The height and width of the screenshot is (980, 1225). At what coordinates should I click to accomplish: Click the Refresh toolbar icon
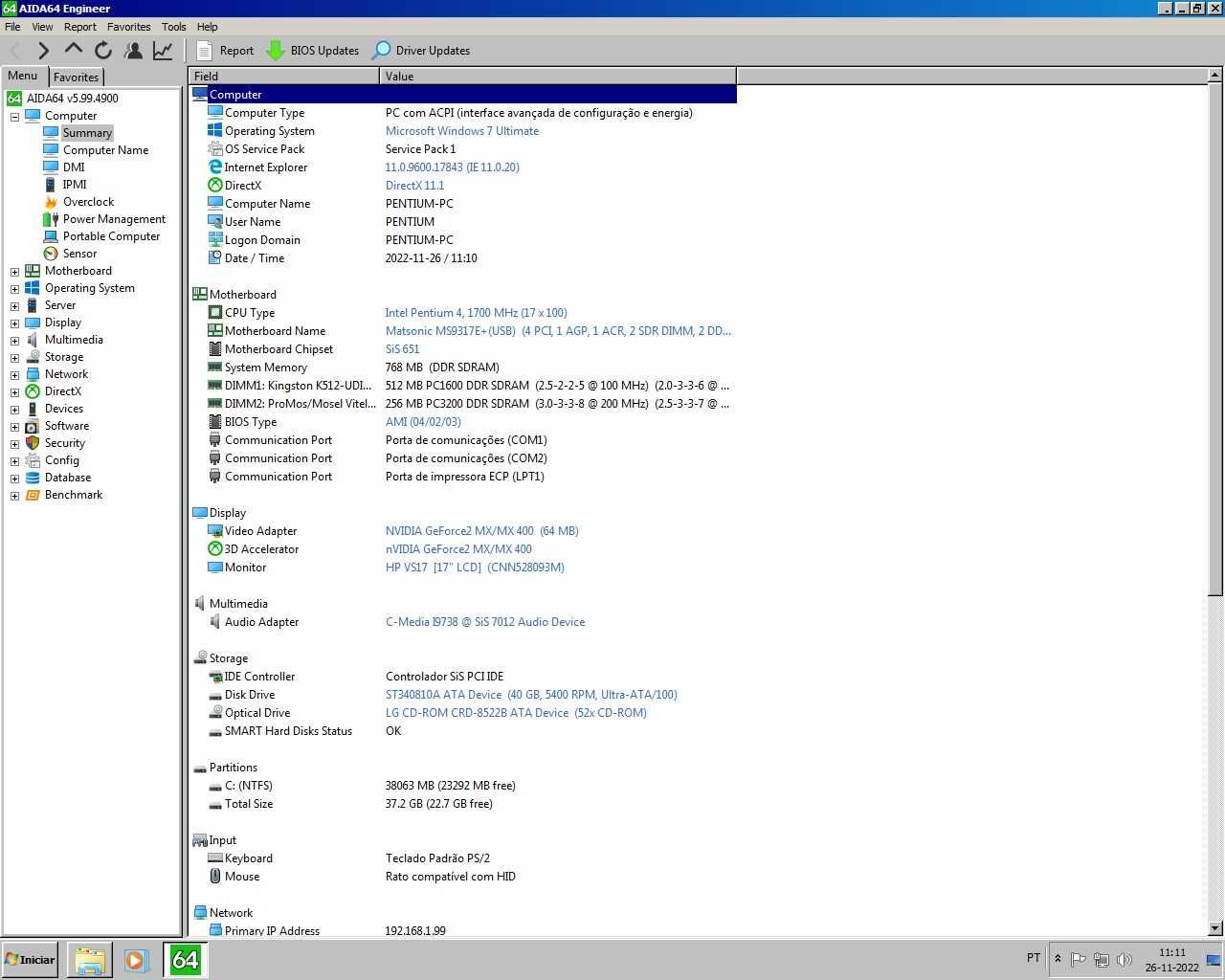[x=103, y=51]
